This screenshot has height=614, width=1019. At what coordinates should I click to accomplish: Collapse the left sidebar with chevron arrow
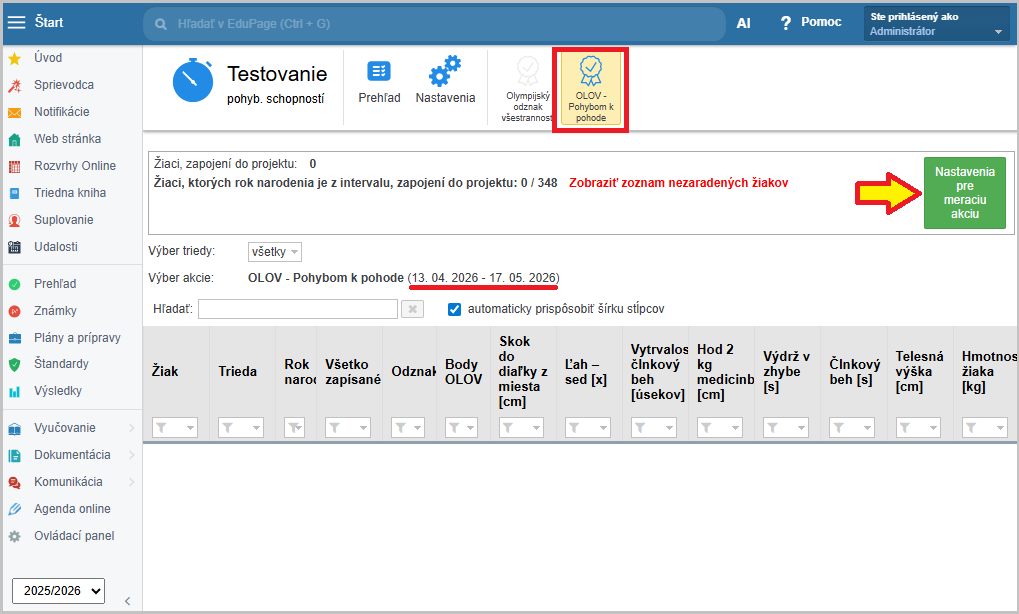pyautogui.click(x=127, y=600)
